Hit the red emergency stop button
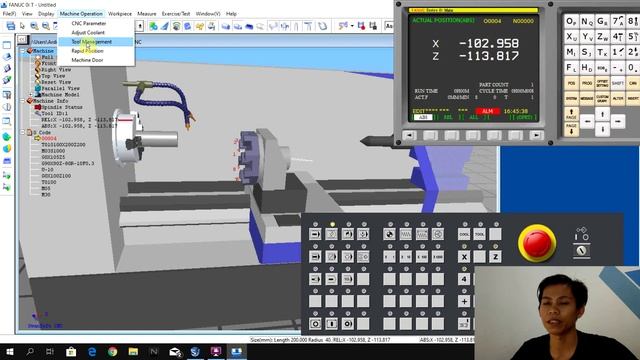 pyautogui.click(x=537, y=243)
